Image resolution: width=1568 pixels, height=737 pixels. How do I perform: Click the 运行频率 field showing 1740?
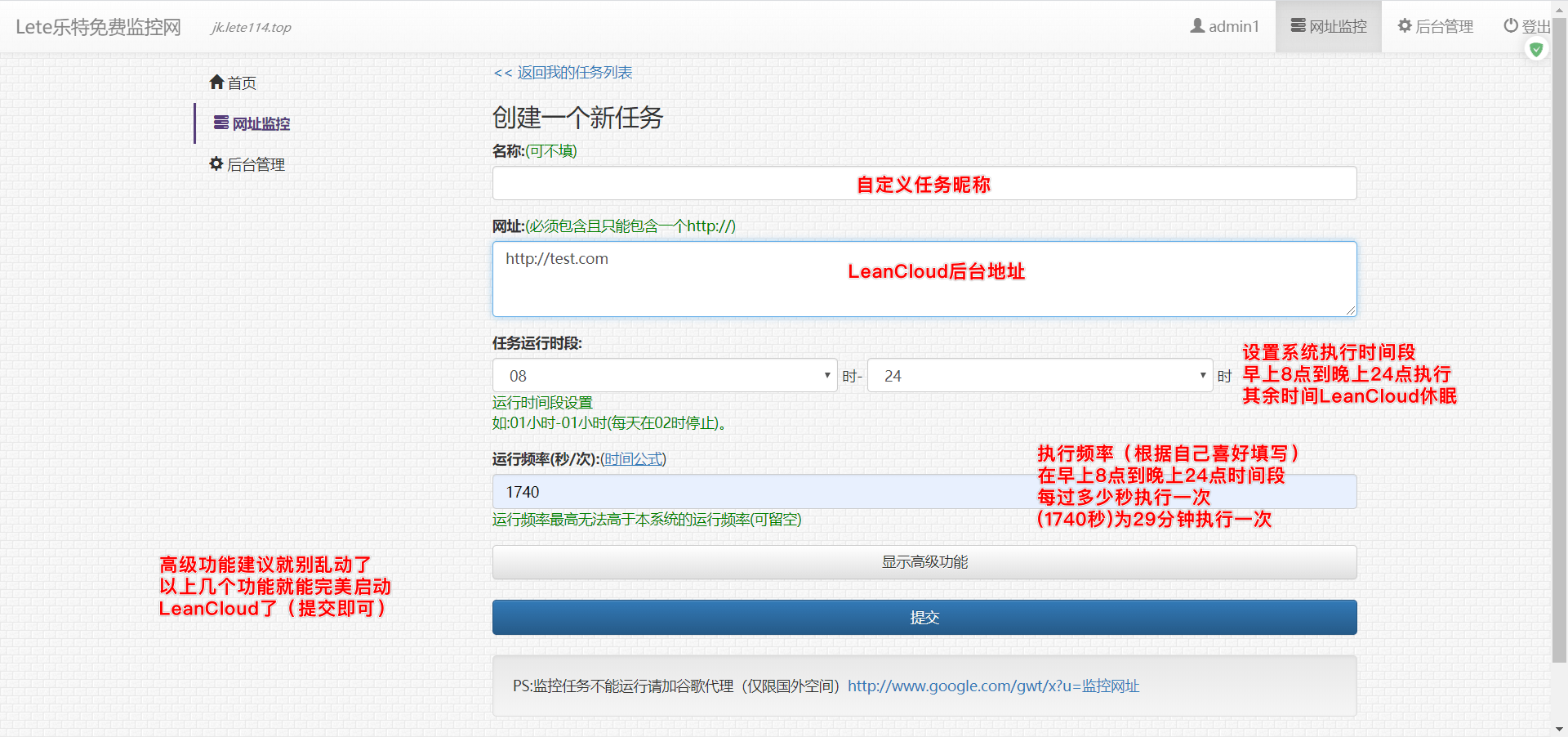(x=759, y=492)
